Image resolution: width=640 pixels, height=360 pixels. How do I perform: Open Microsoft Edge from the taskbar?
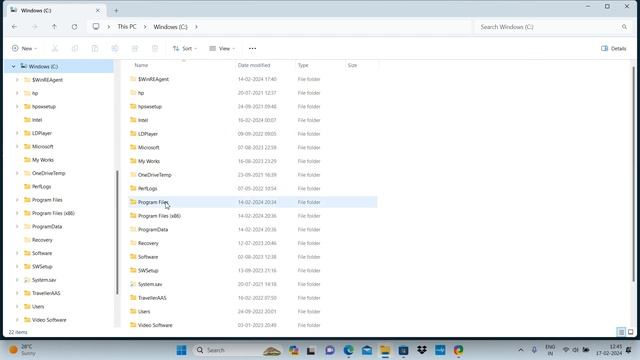pyautogui.click(x=348, y=350)
